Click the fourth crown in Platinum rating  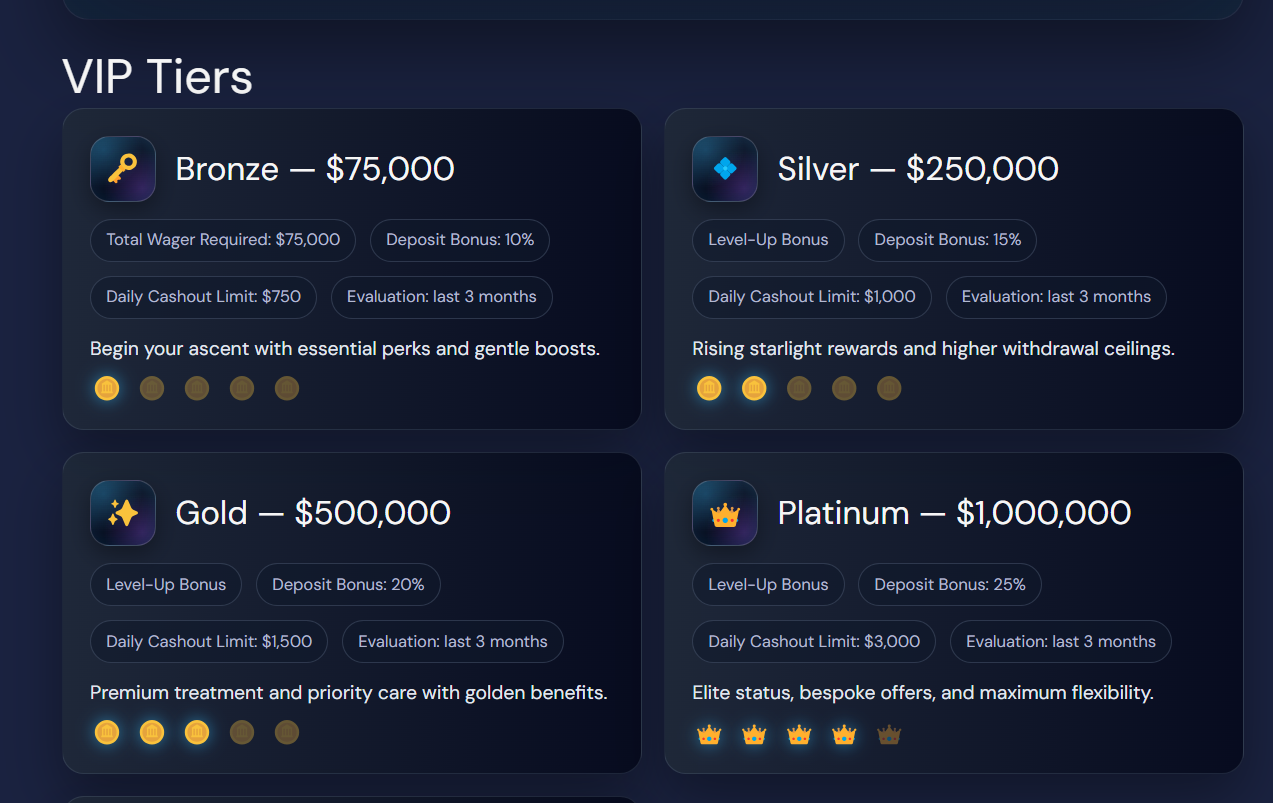[x=844, y=736]
